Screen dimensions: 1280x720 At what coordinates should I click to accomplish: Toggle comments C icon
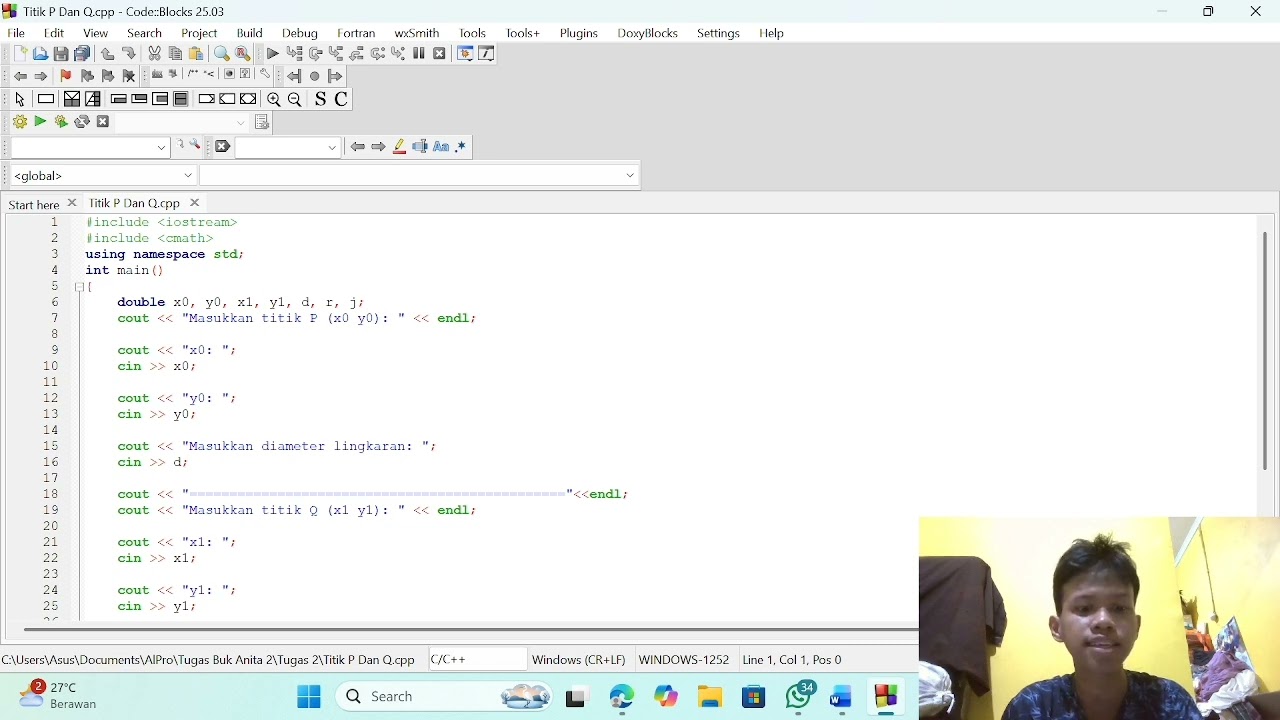coord(342,100)
